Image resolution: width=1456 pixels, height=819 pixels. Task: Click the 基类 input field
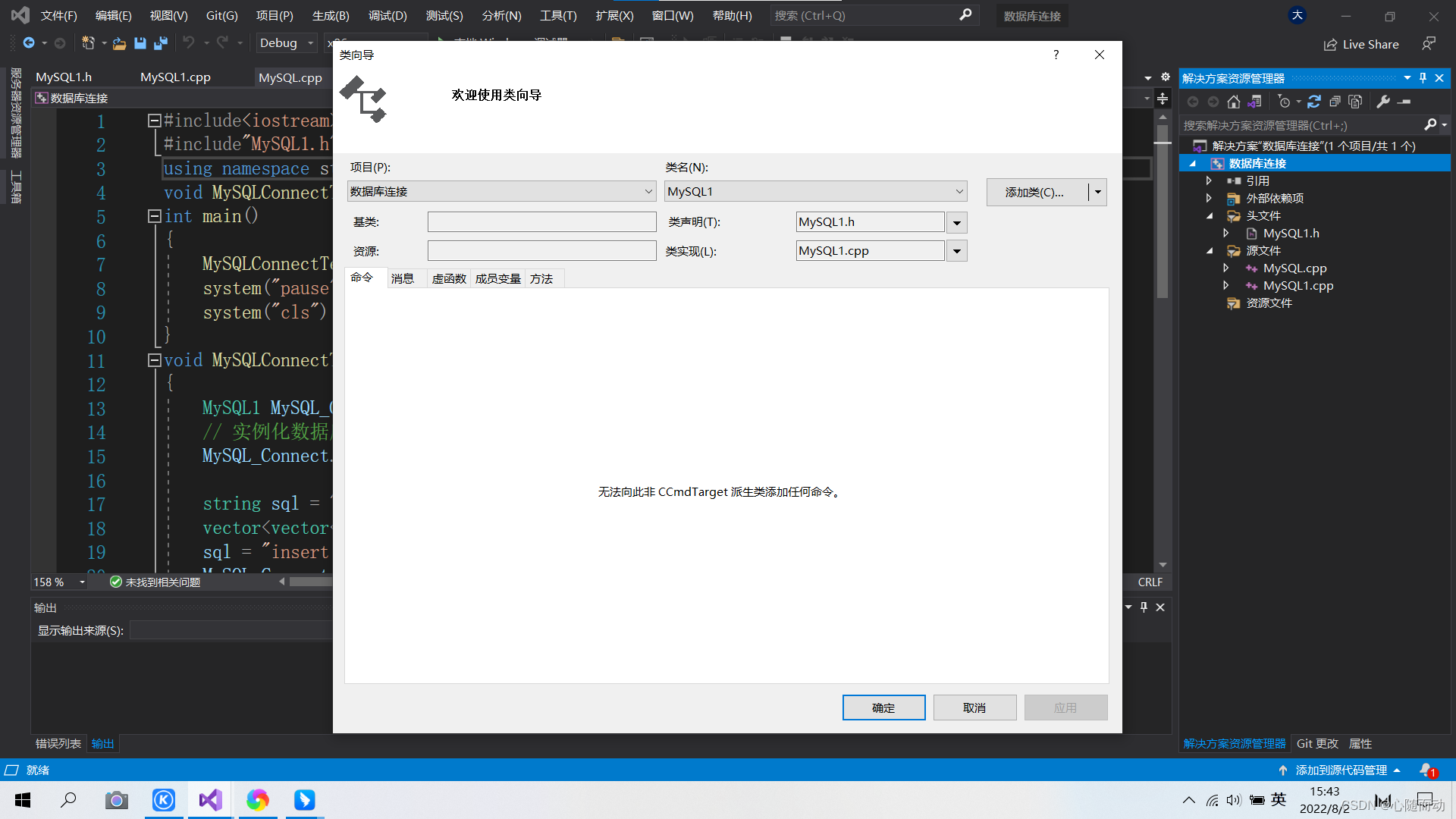tap(541, 222)
